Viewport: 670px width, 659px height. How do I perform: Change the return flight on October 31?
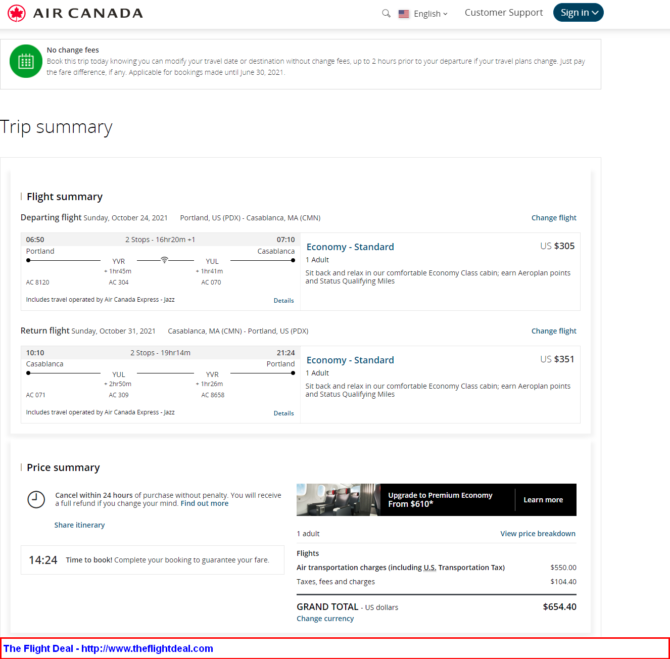tap(553, 331)
